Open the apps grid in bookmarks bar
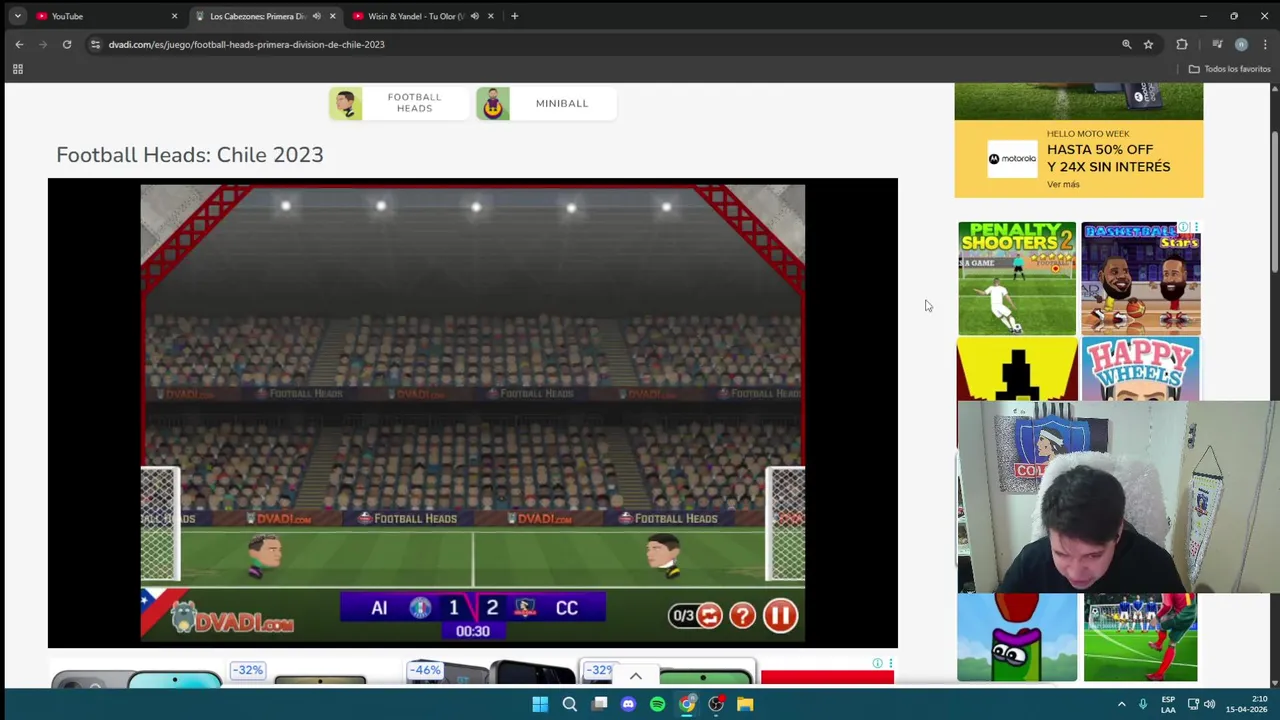The width and height of the screenshot is (1280, 720). click(x=17, y=69)
